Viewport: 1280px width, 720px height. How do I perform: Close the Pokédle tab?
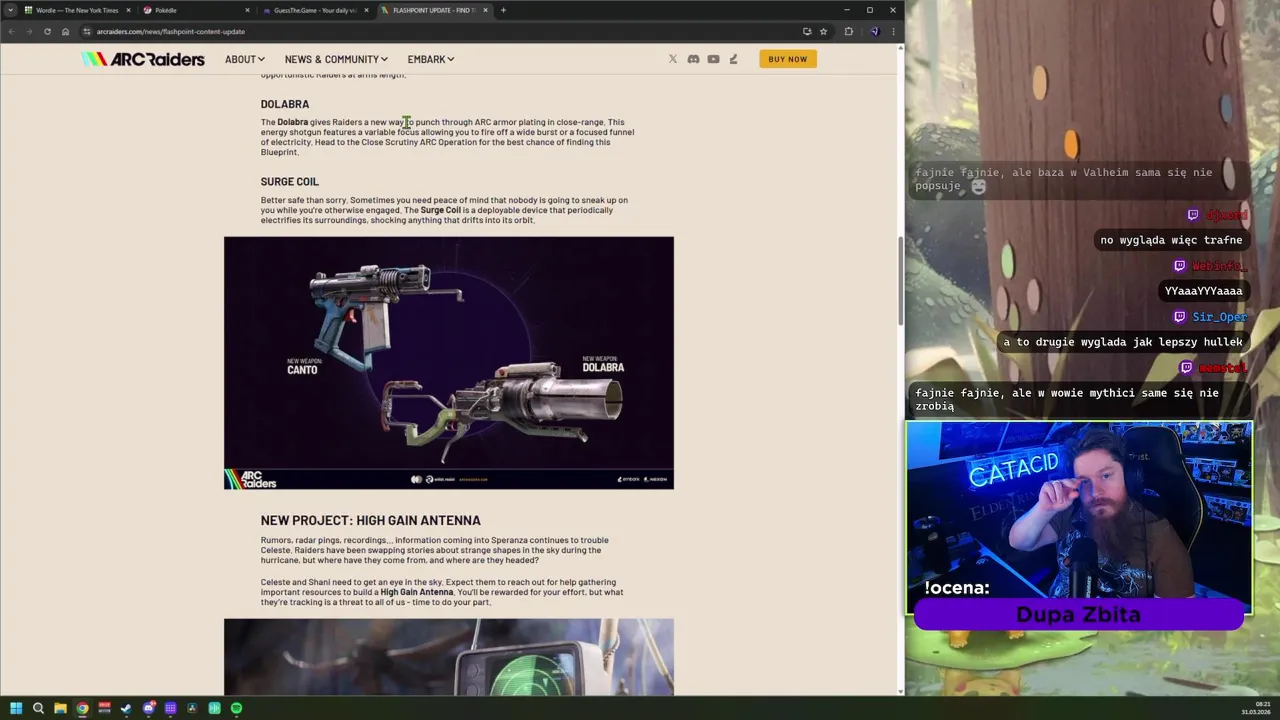tap(247, 10)
